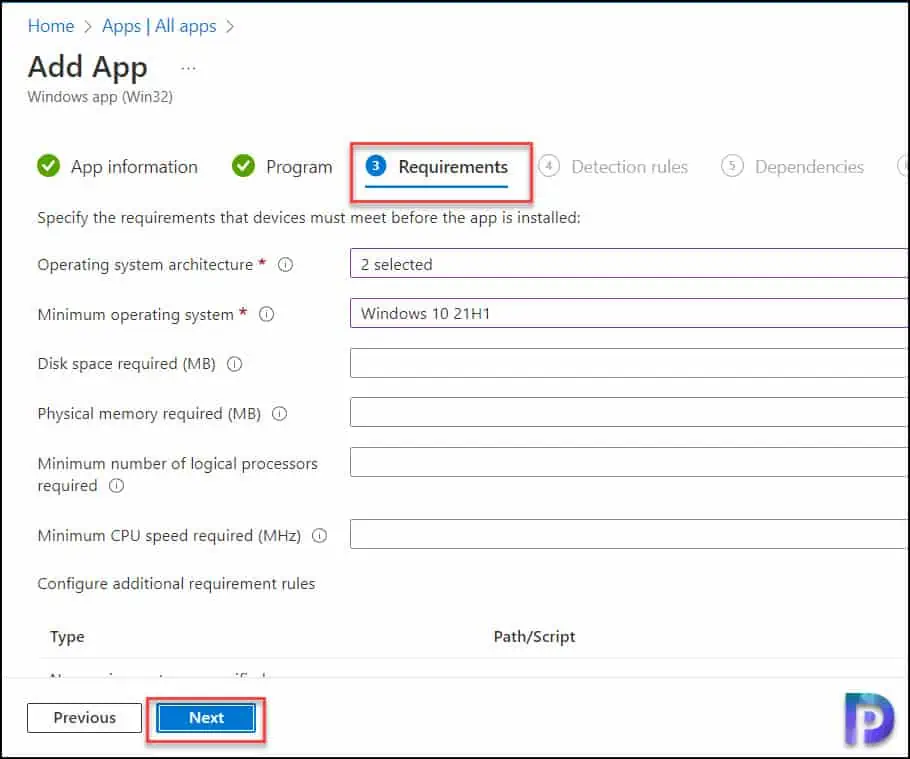Switch to App information step
Viewport: 910px width, 759px height.
coord(134,167)
